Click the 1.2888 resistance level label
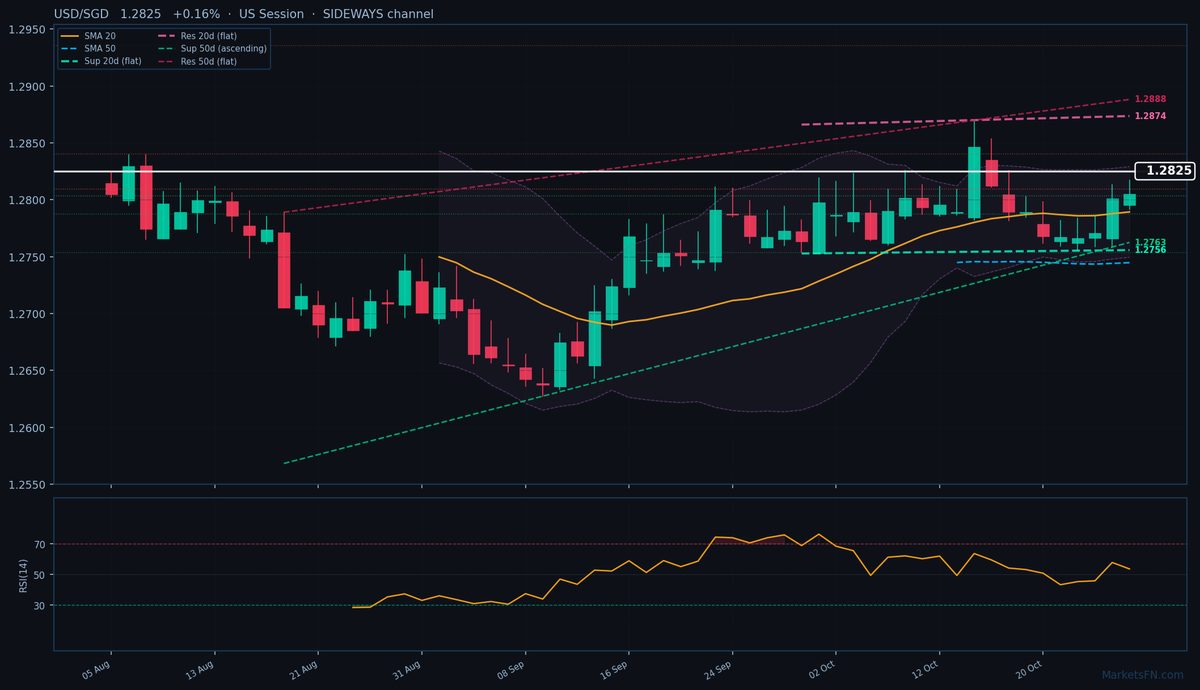Image resolution: width=1200 pixels, height=690 pixels. coord(1150,99)
